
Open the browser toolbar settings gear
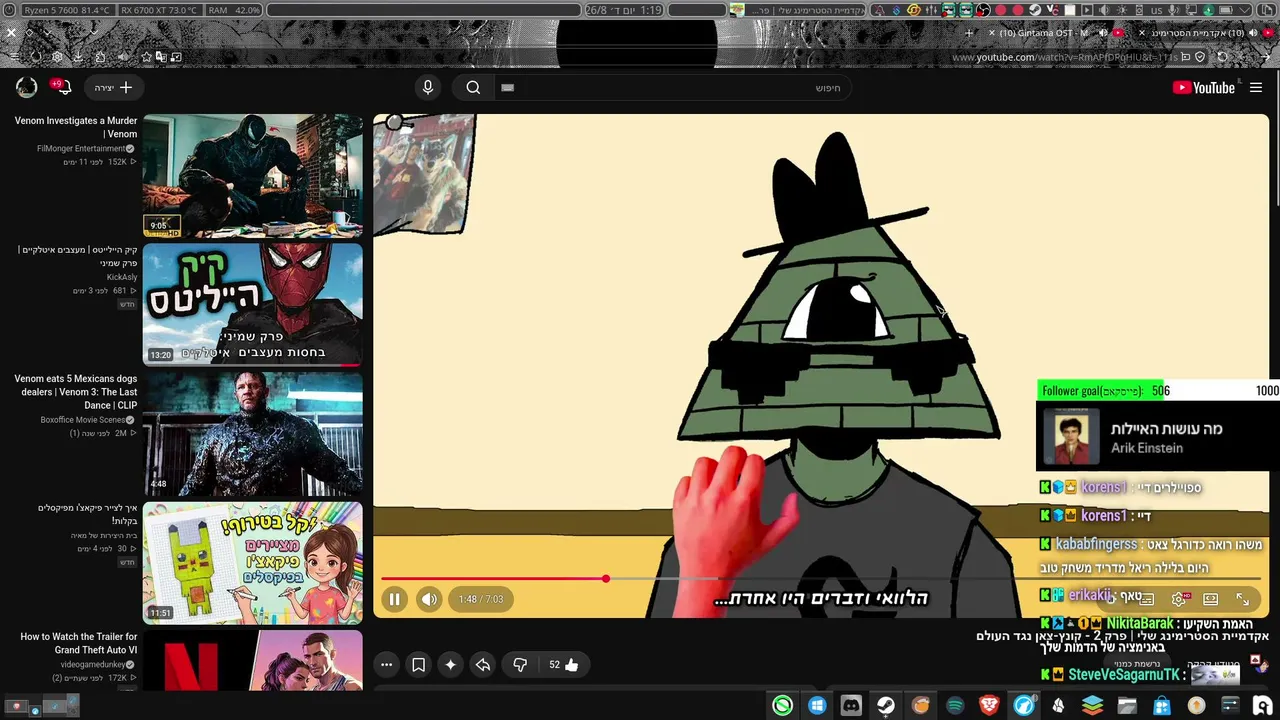58,57
